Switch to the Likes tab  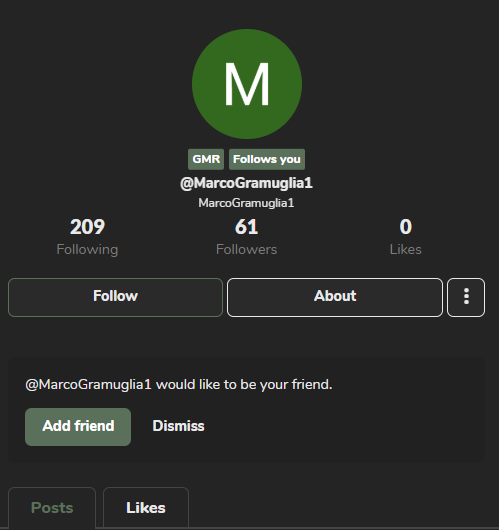[146, 508]
